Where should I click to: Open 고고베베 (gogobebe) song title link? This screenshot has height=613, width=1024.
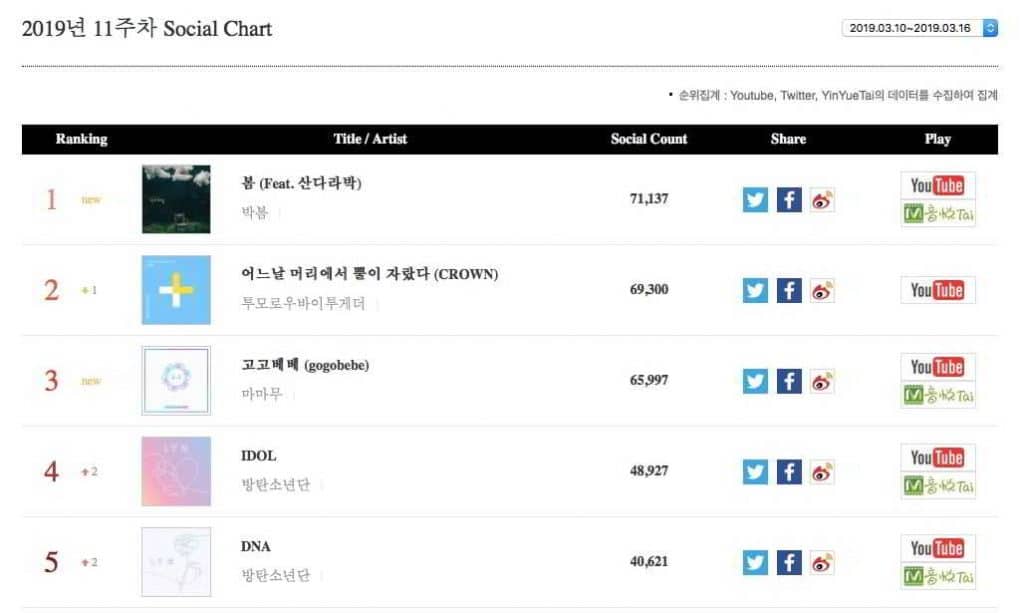tap(305, 365)
